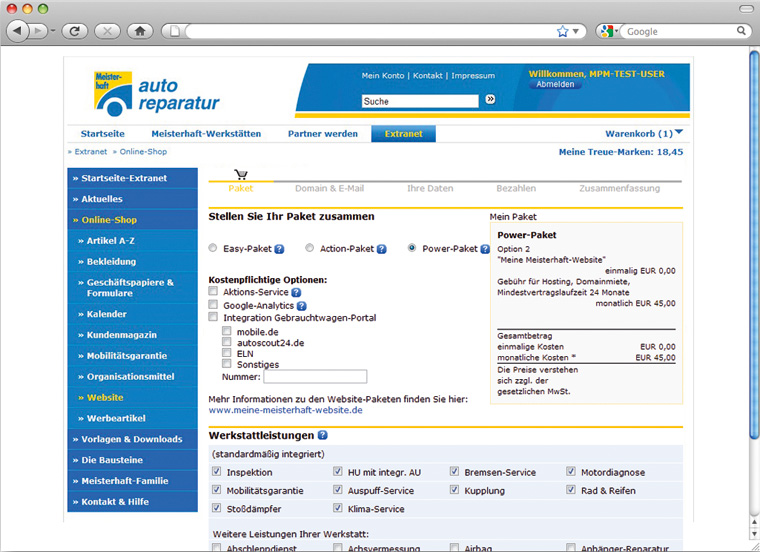Image resolution: width=760 pixels, height=552 pixels.
Task: Click the Abmelden logout button
Action: click(x=556, y=84)
